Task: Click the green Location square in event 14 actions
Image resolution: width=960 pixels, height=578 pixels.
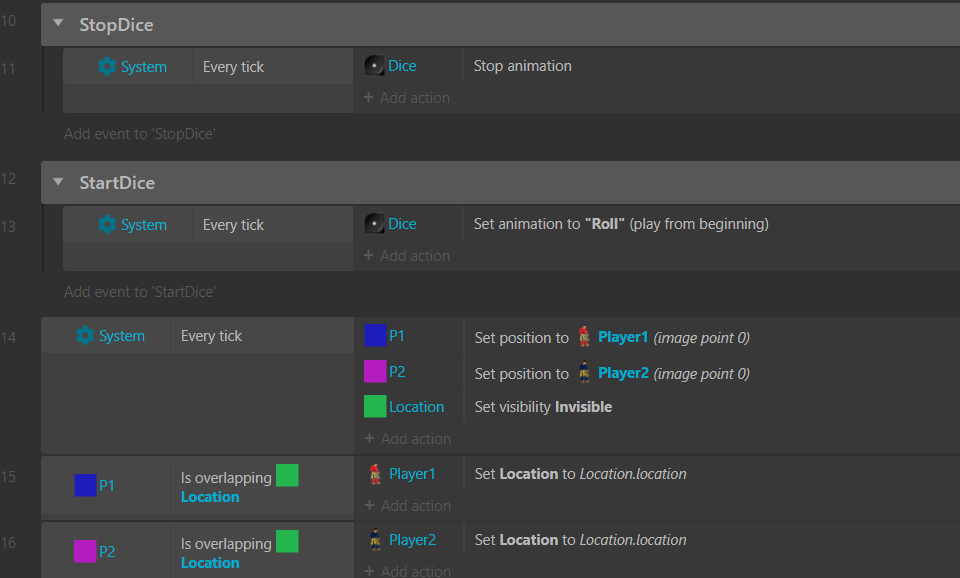Action: [x=375, y=407]
